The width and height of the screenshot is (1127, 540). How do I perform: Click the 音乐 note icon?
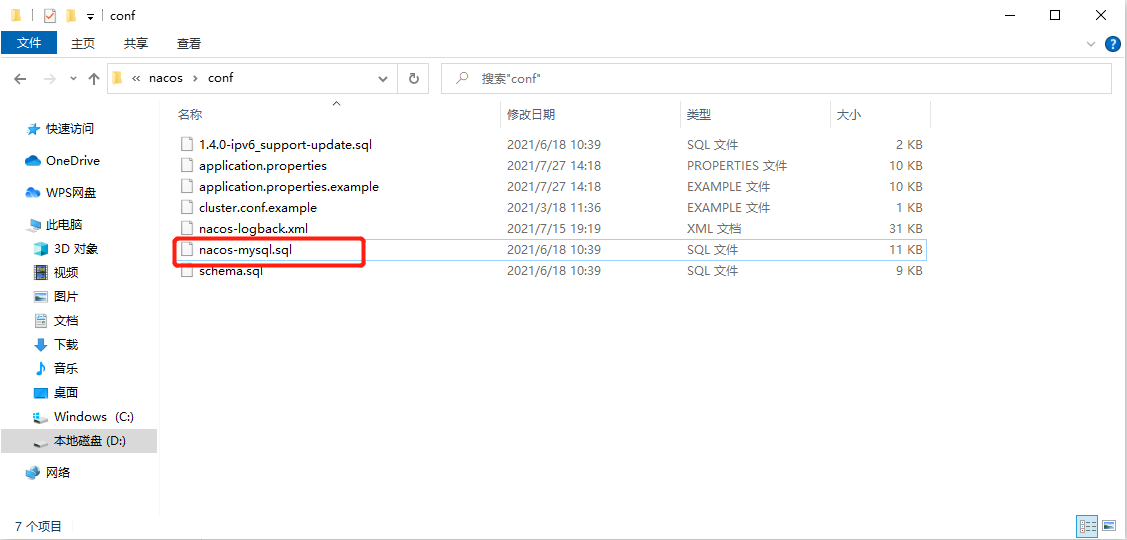point(41,369)
